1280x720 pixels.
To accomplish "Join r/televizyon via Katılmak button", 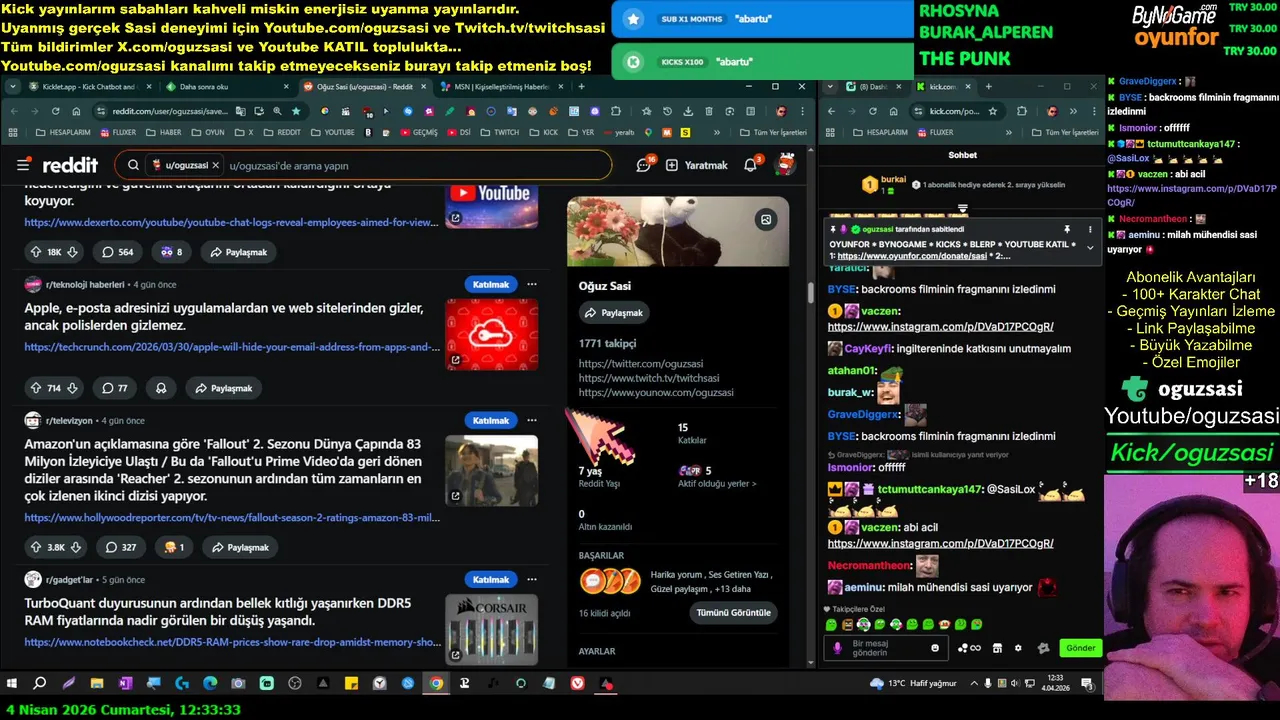I will [491, 420].
